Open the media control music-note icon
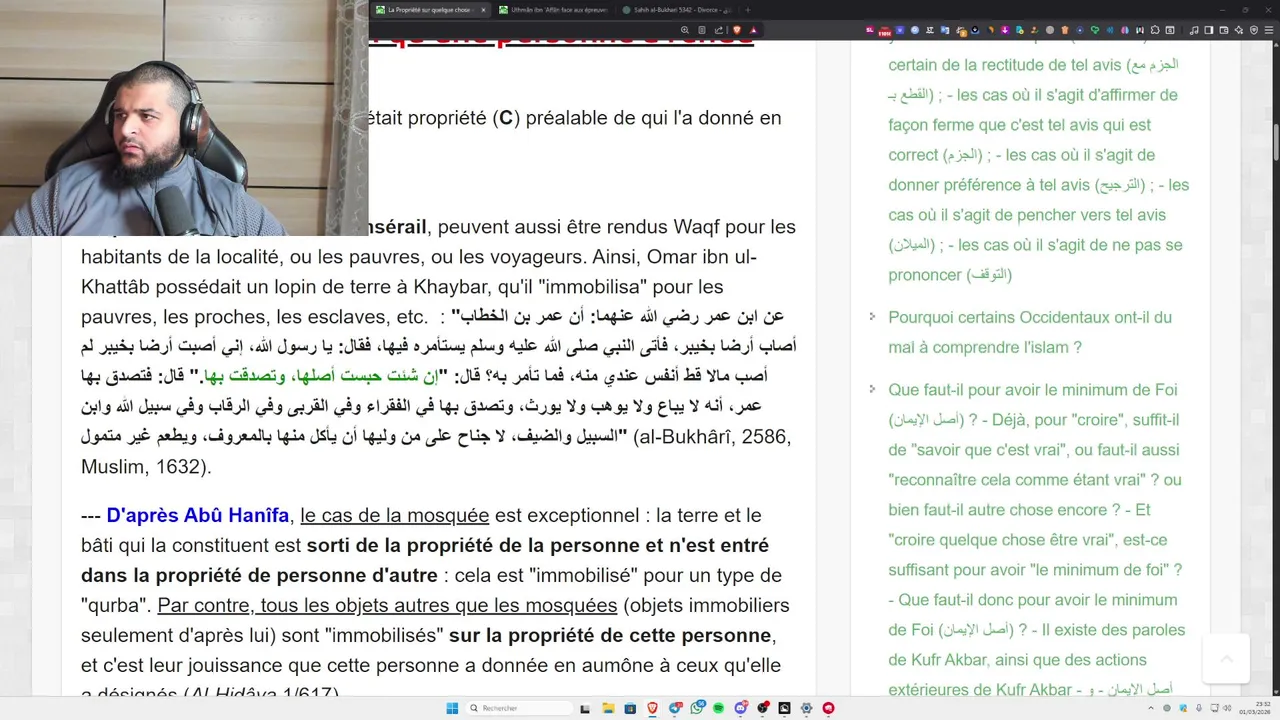The height and width of the screenshot is (720, 1280). click(x=1194, y=30)
